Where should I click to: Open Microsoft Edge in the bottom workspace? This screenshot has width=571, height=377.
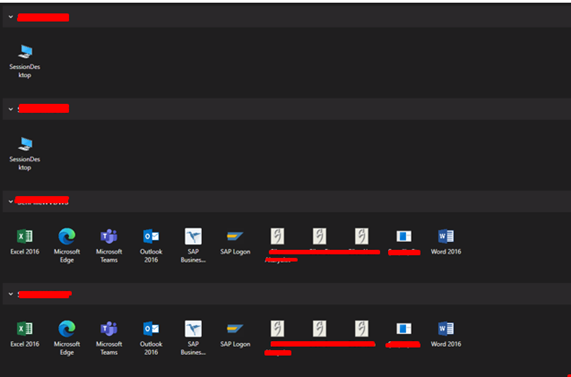(x=67, y=337)
